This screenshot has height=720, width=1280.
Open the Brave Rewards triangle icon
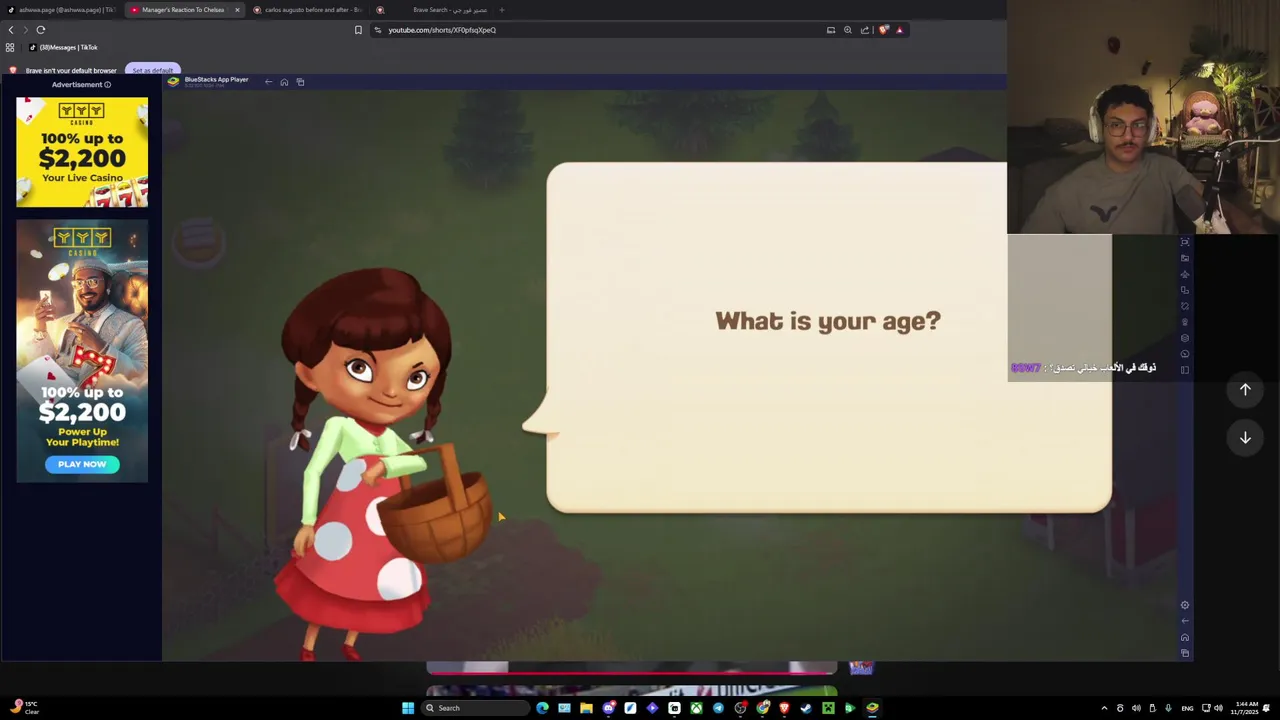(x=899, y=30)
